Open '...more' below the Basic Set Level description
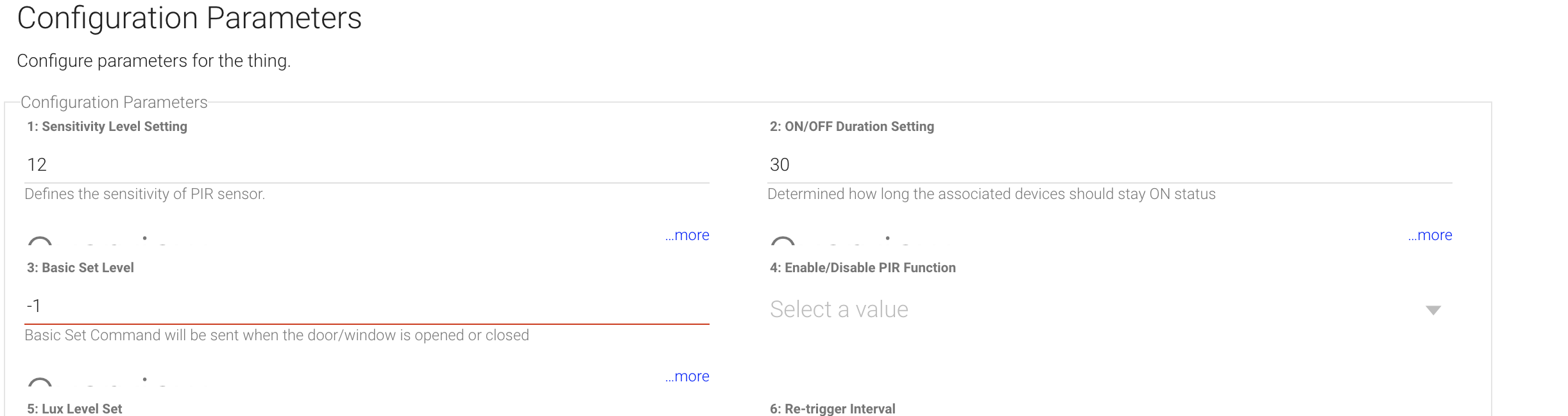The width and height of the screenshot is (1568, 416). [687, 377]
